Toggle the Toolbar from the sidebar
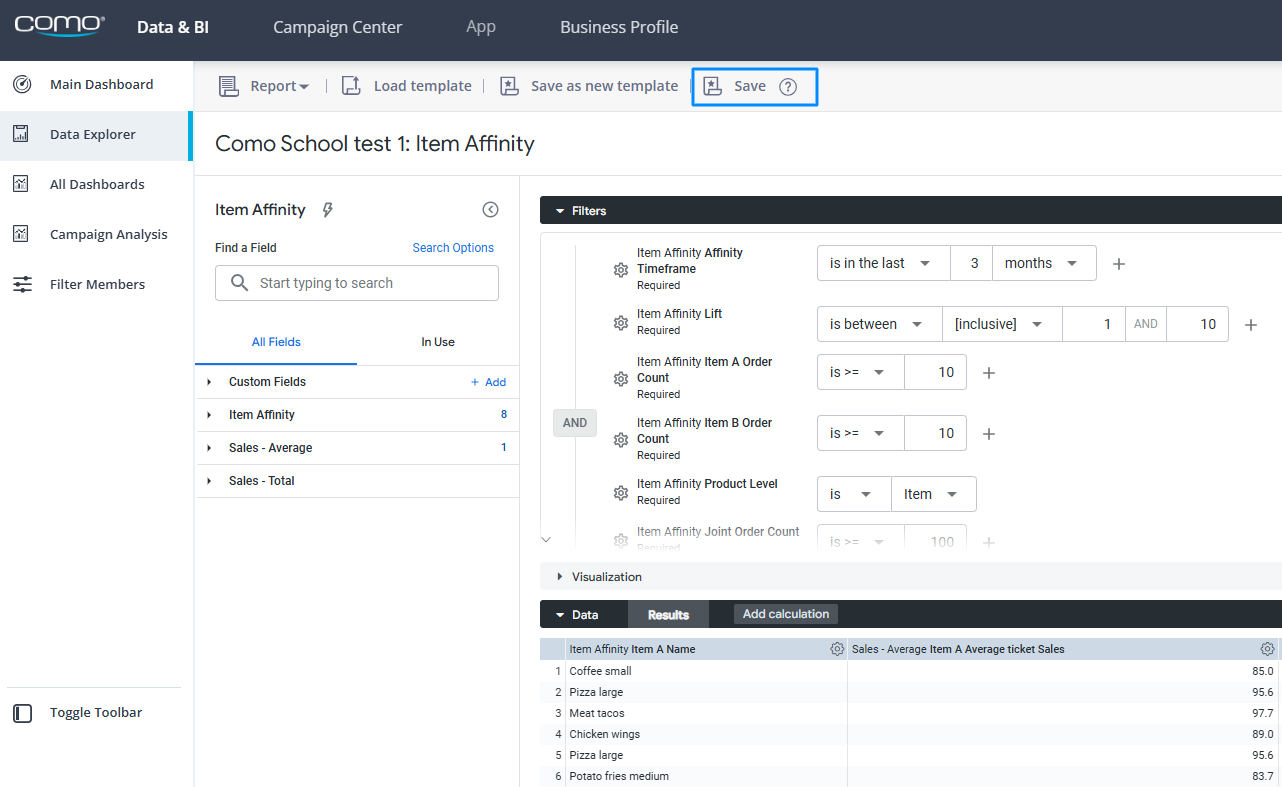1282x787 pixels. [x=96, y=713]
